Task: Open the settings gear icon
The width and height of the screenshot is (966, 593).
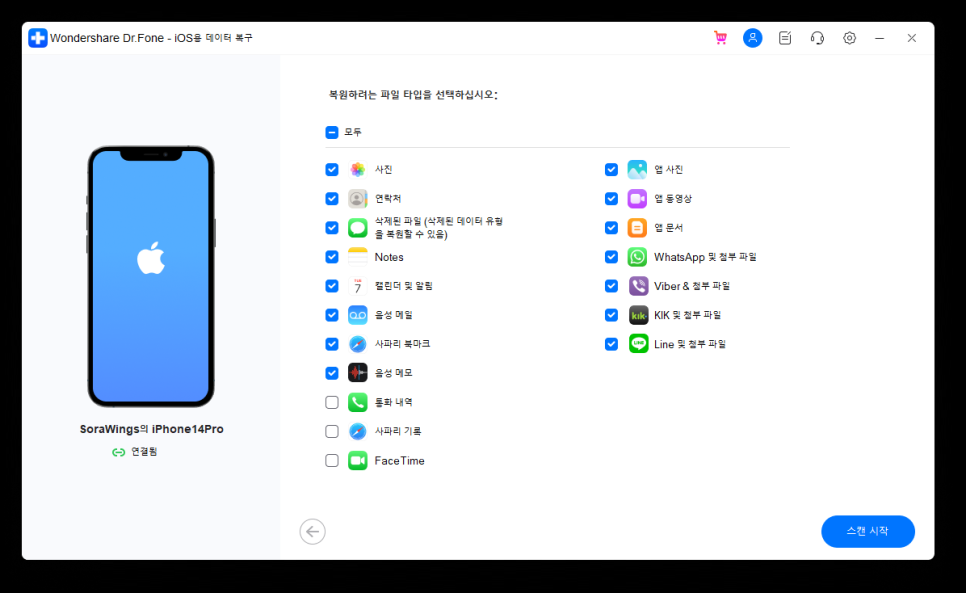Action: click(850, 38)
